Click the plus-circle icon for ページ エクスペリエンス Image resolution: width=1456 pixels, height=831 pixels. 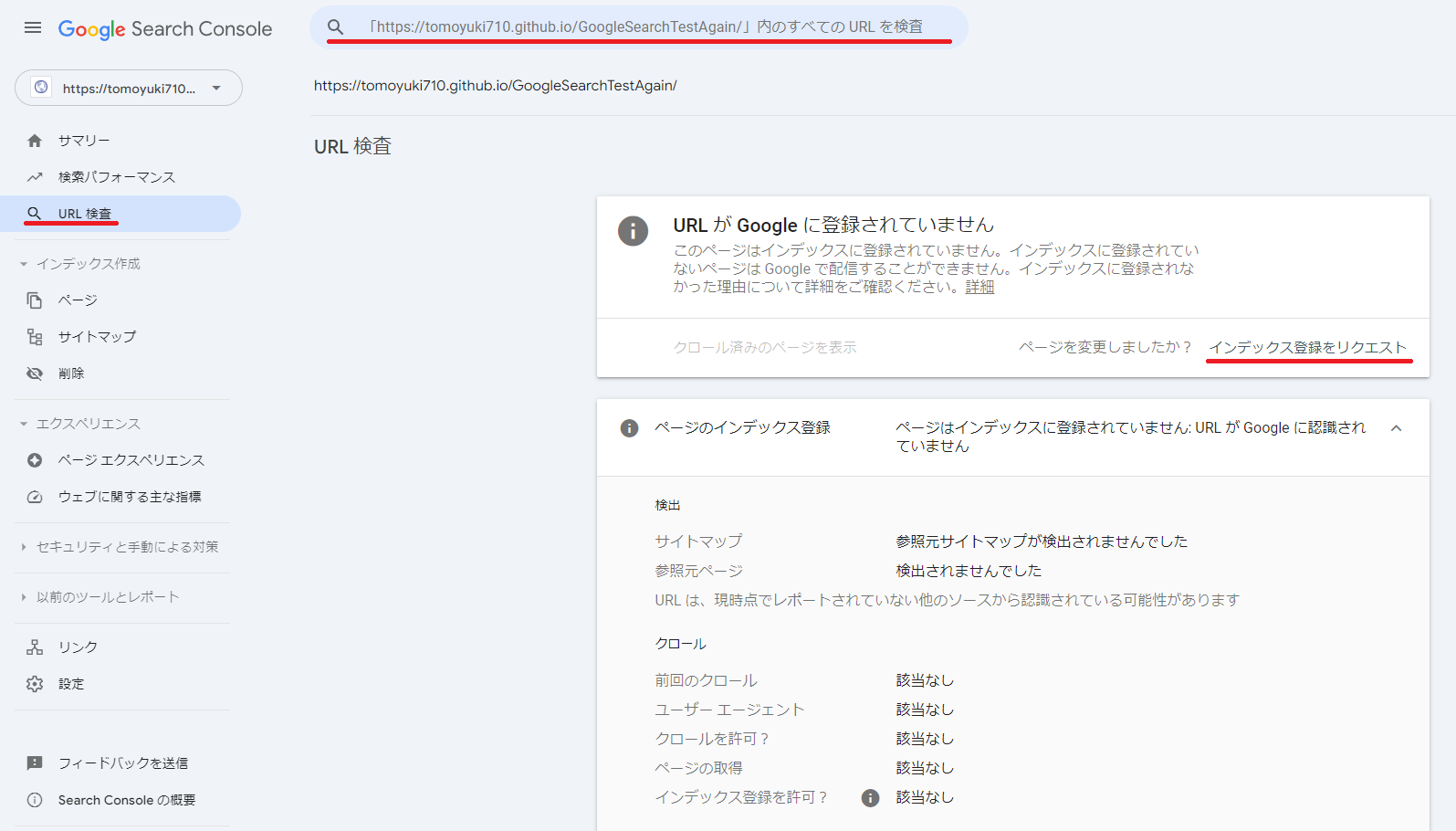(35, 460)
